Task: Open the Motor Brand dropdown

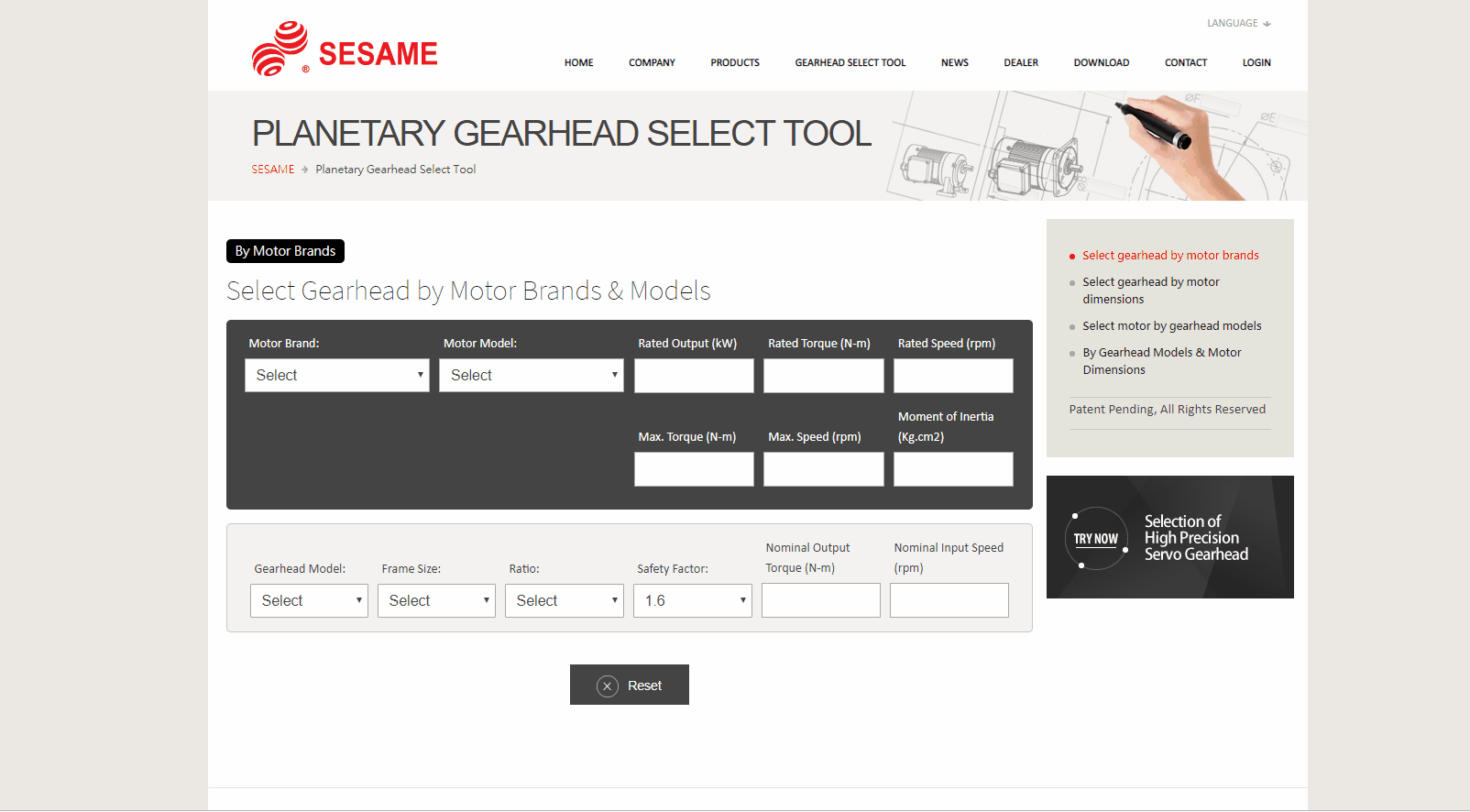Action: [x=337, y=375]
